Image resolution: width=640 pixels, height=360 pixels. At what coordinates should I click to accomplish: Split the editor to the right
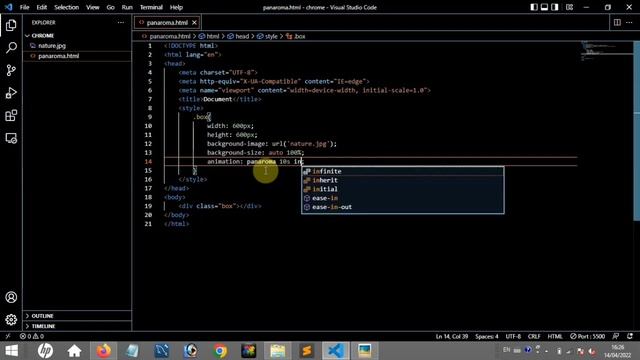point(617,22)
